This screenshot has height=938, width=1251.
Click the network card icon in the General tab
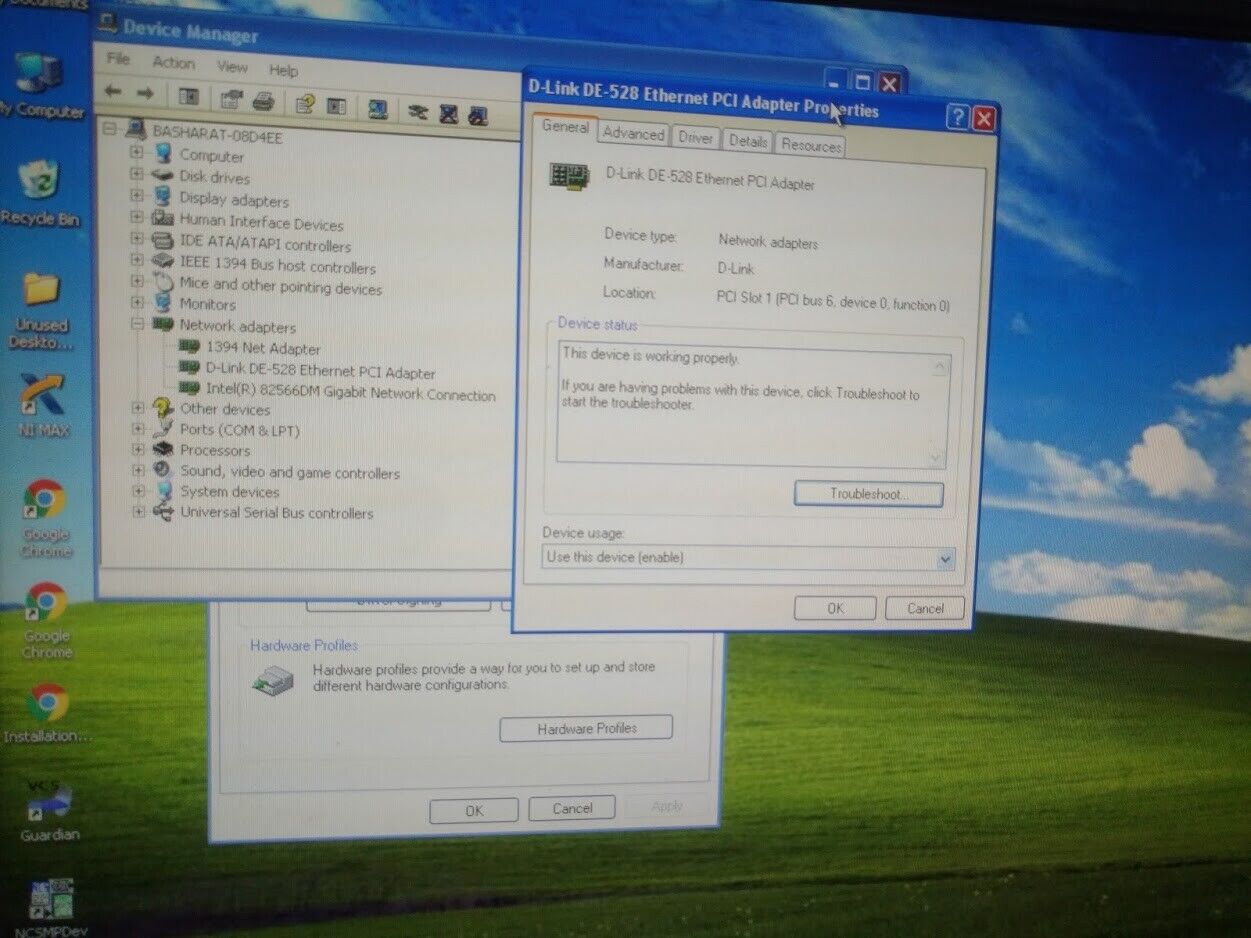(x=569, y=177)
